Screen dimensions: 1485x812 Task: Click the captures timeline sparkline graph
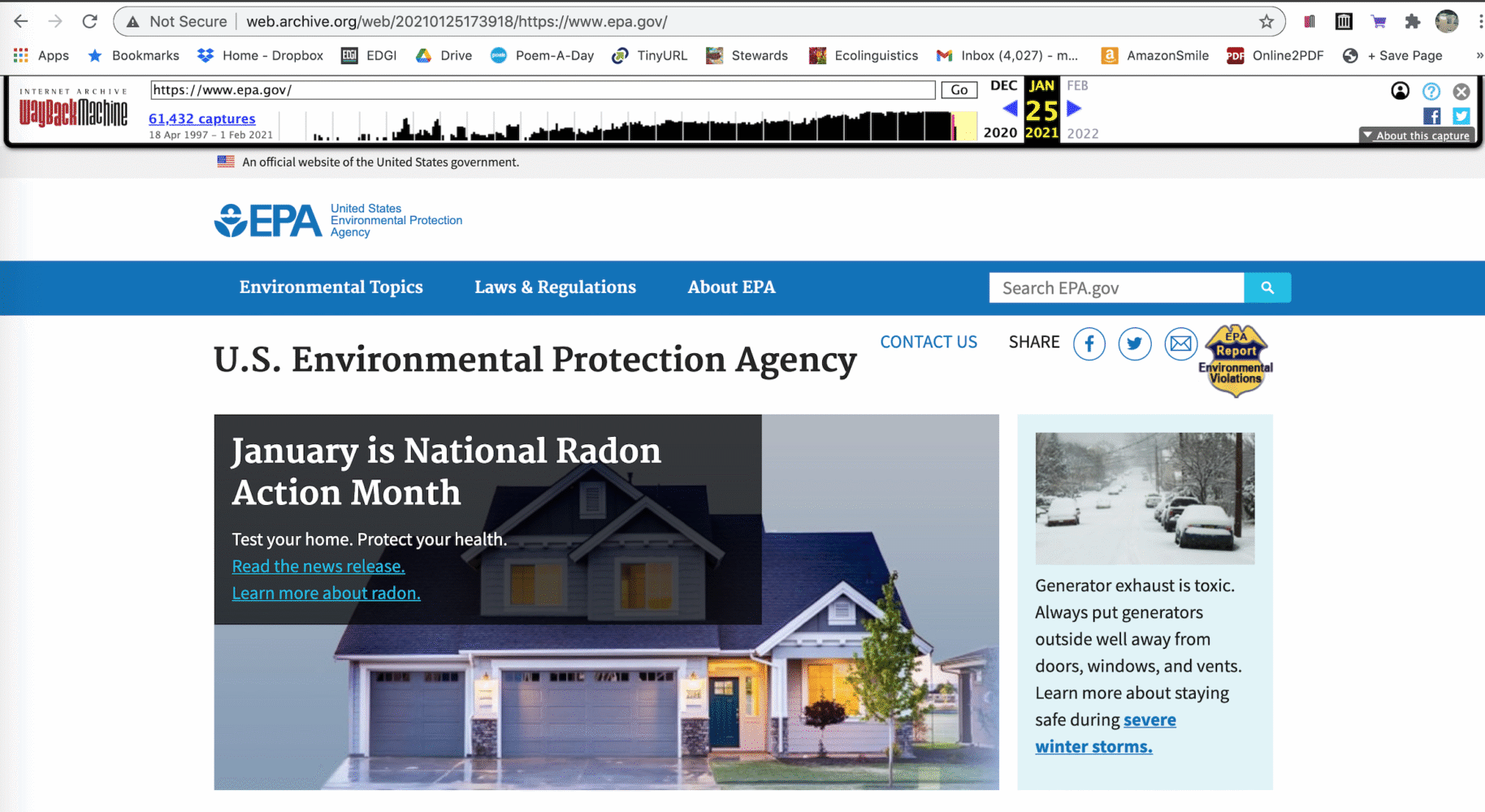click(x=634, y=126)
